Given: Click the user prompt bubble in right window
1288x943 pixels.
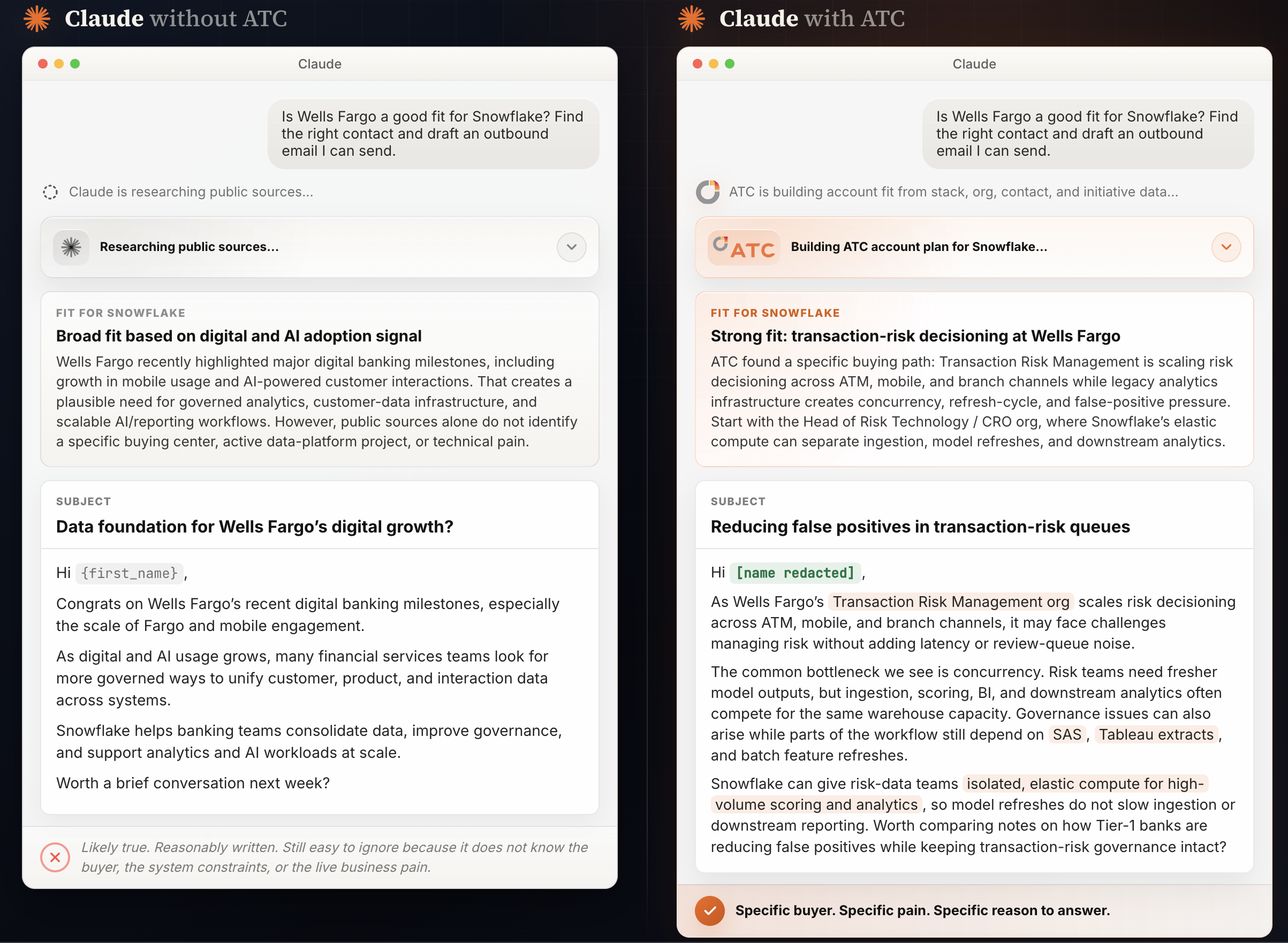Looking at the screenshot, I should click(1088, 134).
